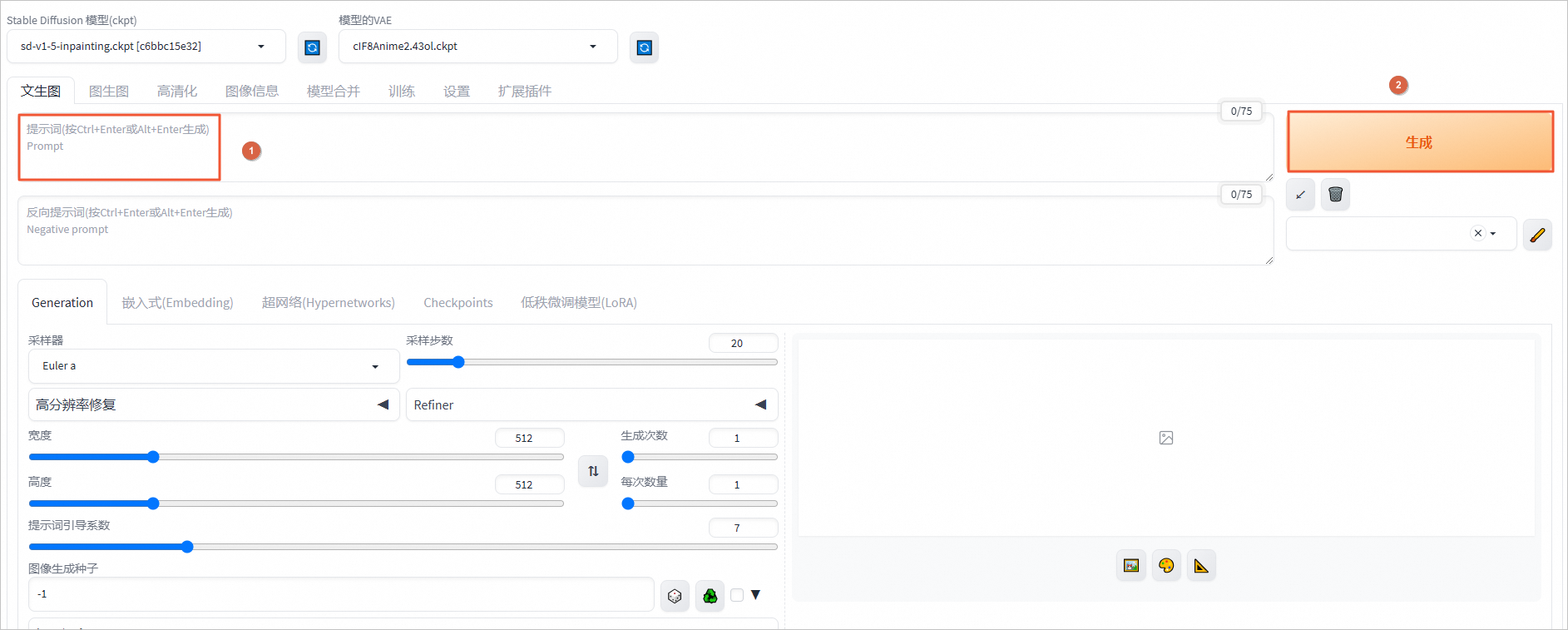
Task: Click the 提示词引导系数 value box
Action: point(743,528)
